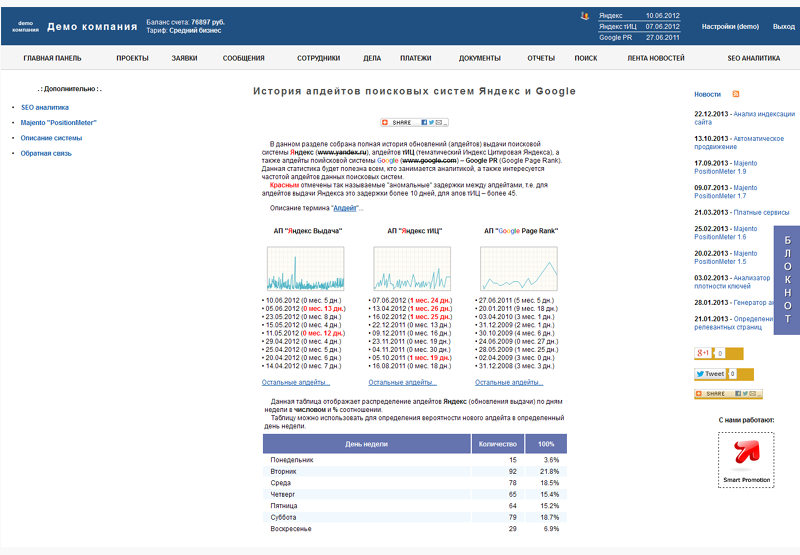The height and width of the screenshot is (555, 800).
Task: Open the Обратная связь sidebar link
Action: pos(46,153)
